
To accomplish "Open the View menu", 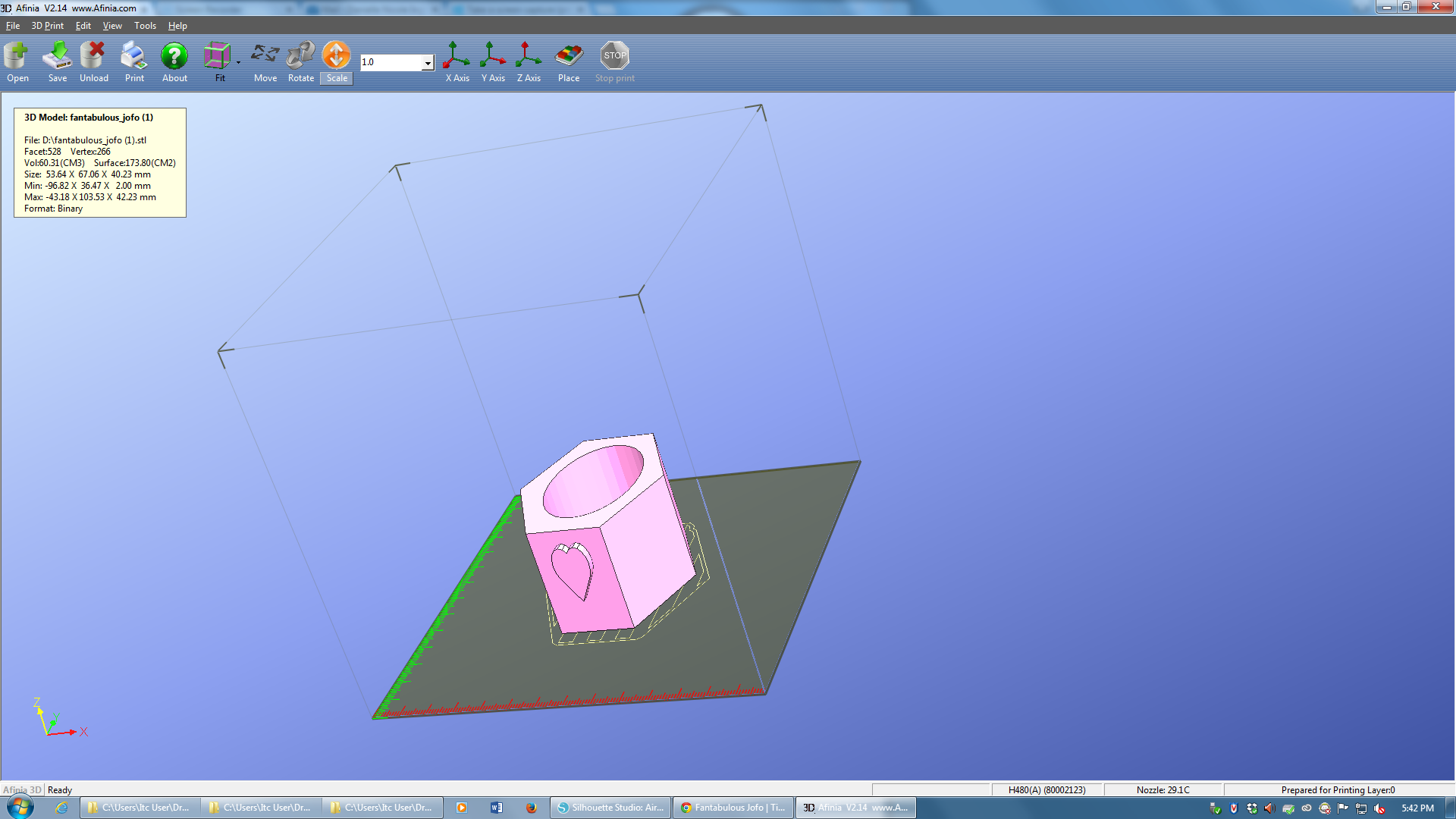I will (x=112, y=26).
